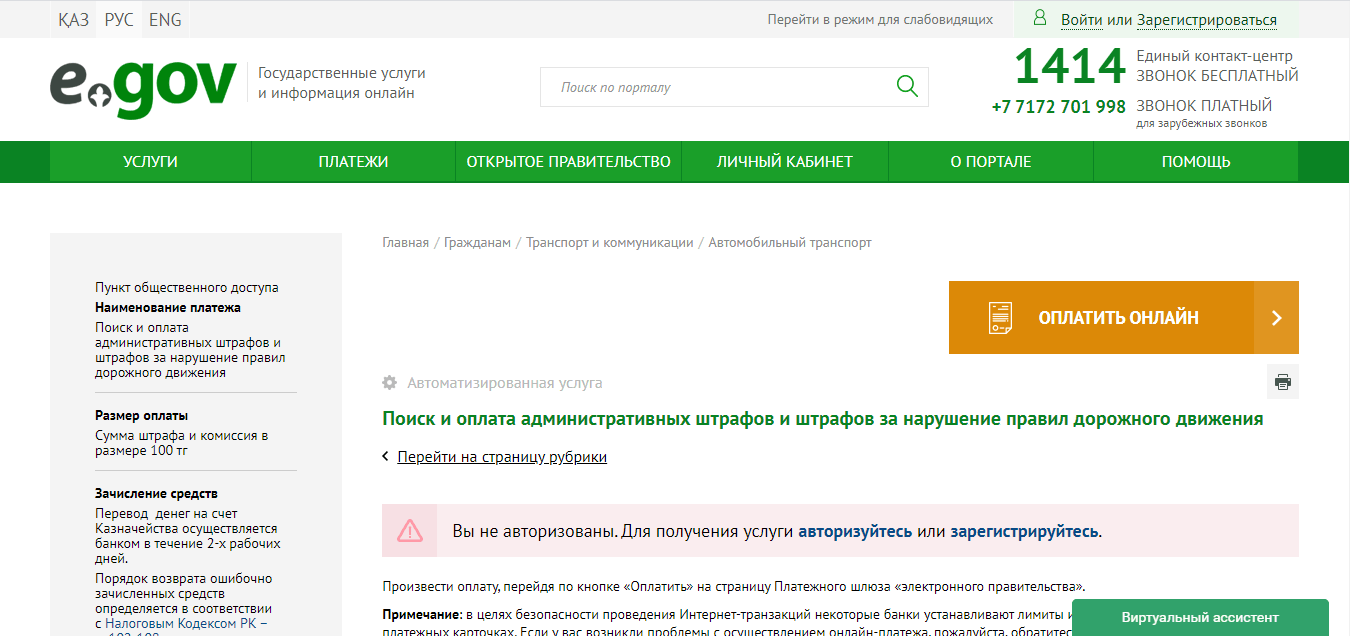Select РУС language option
The height and width of the screenshot is (636, 1350).
(119, 20)
